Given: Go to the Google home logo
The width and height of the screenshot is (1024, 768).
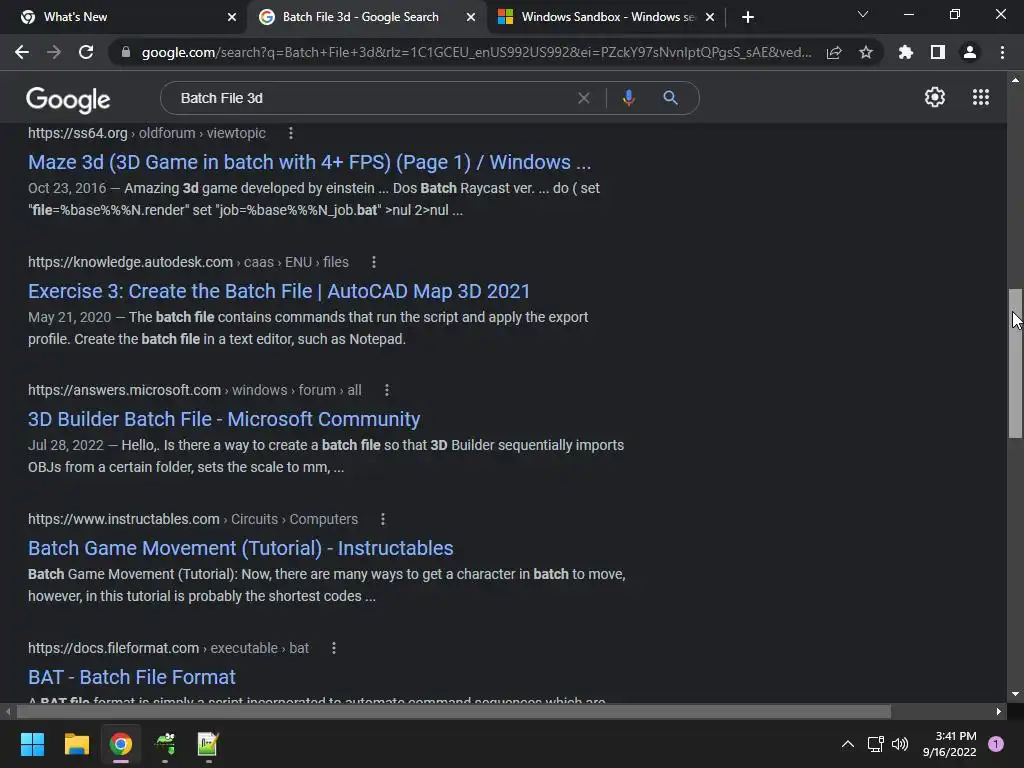Looking at the screenshot, I should click(68, 99).
